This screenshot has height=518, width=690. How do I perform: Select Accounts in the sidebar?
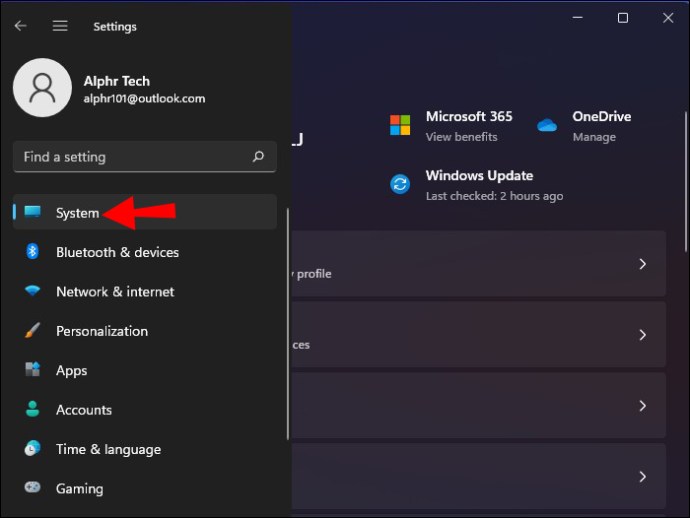(x=83, y=410)
